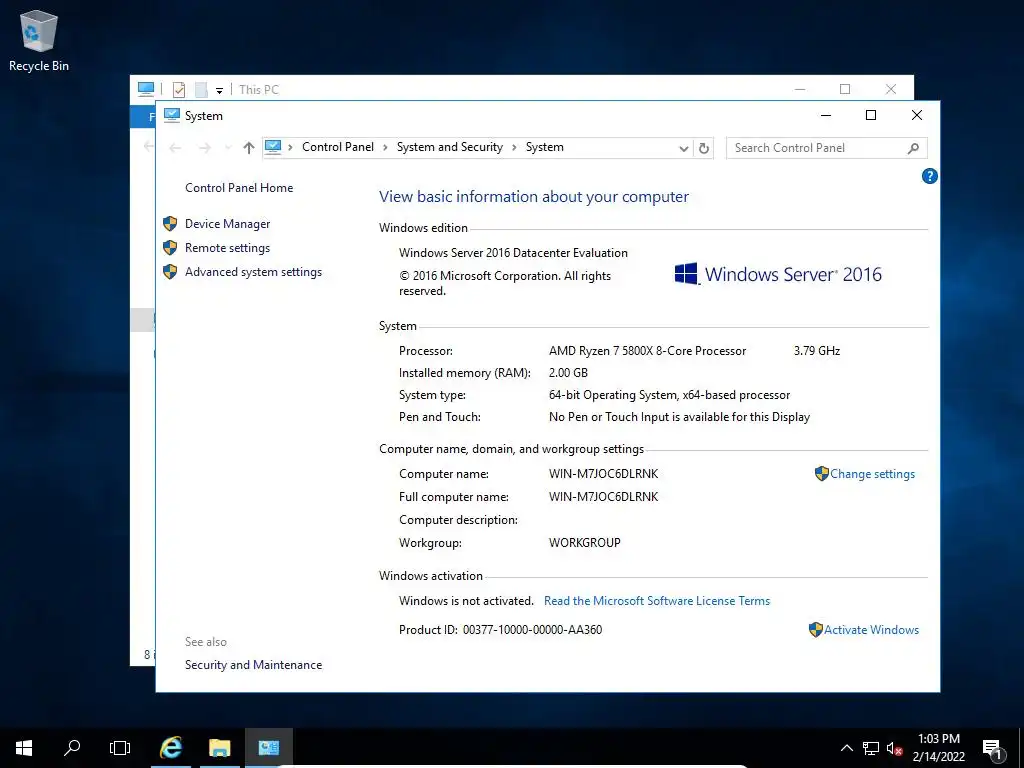Open the recent locations dropdown arrow
The height and width of the screenshot is (768, 1024).
click(x=227, y=148)
